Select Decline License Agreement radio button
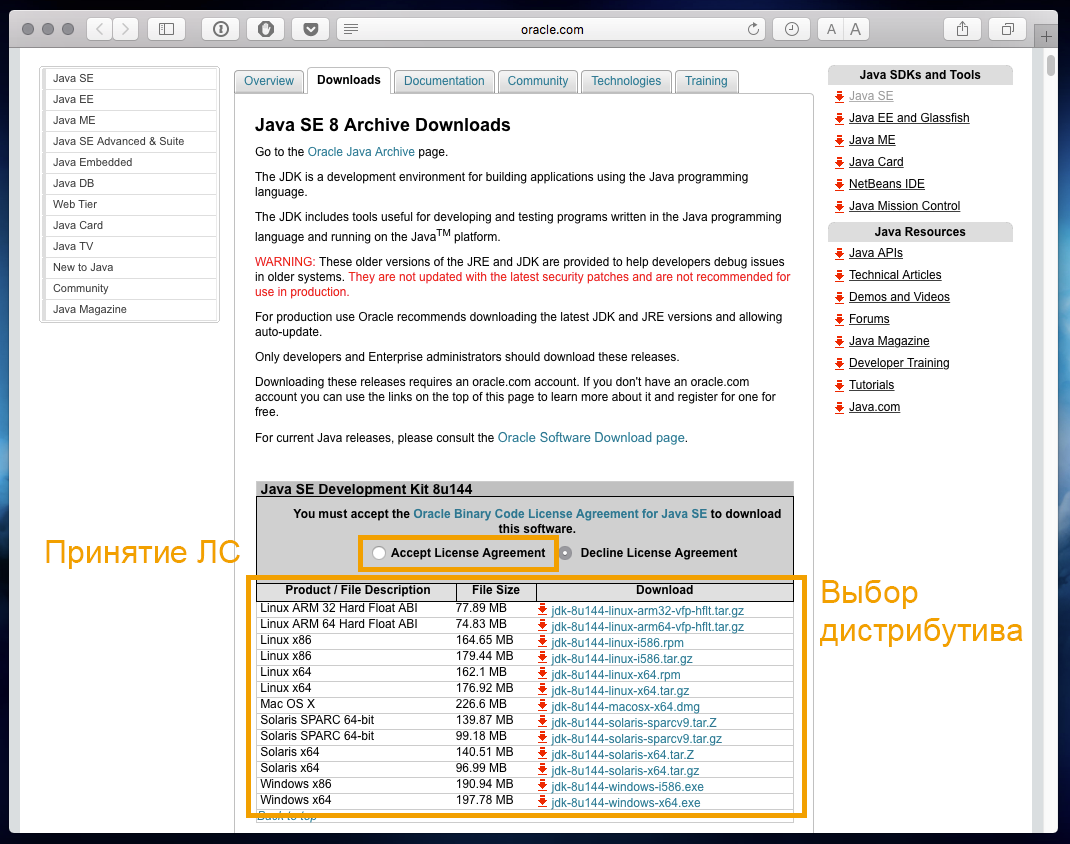The height and width of the screenshot is (844, 1070). pyautogui.click(x=565, y=553)
